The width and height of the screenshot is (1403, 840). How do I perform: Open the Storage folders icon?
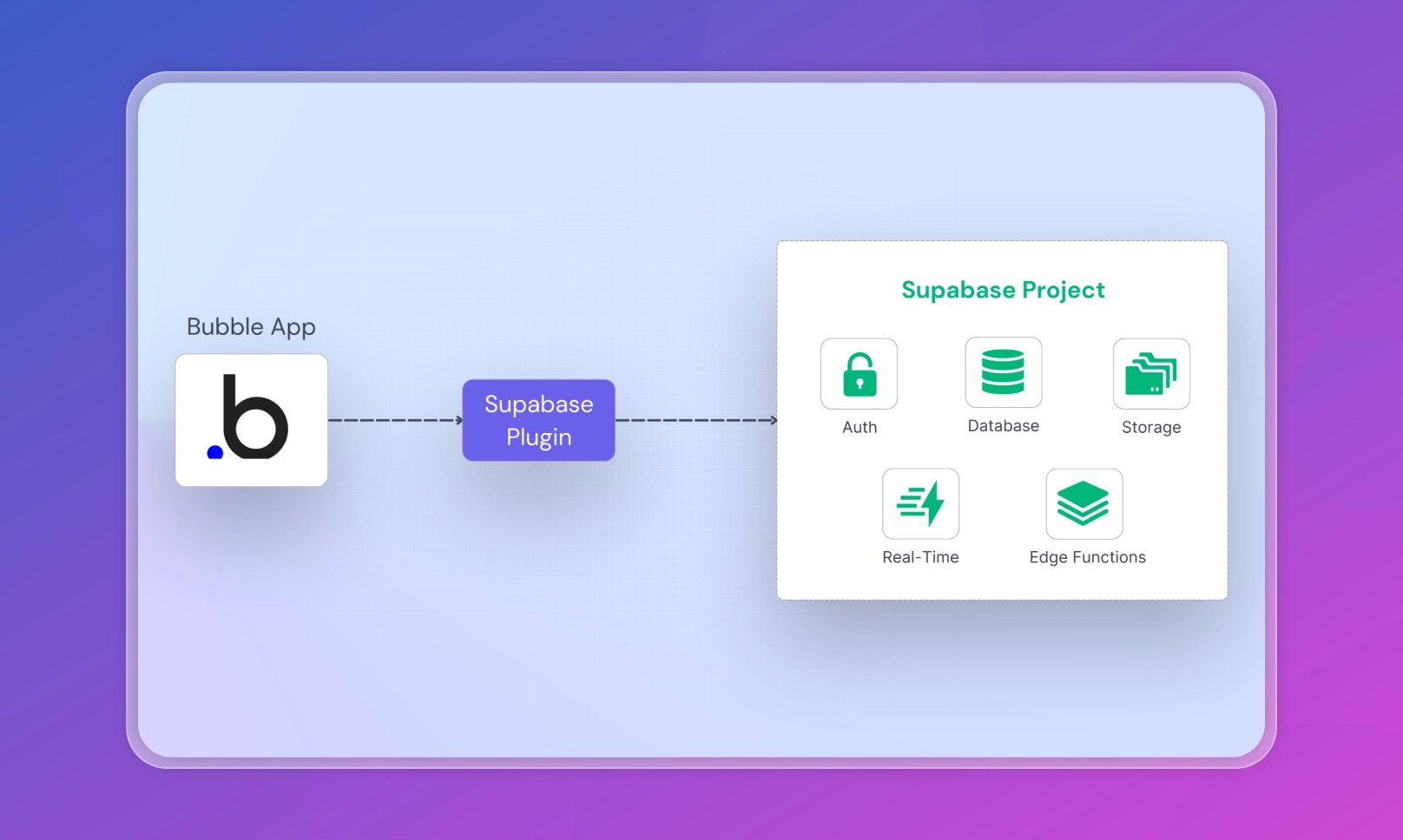click(1151, 374)
